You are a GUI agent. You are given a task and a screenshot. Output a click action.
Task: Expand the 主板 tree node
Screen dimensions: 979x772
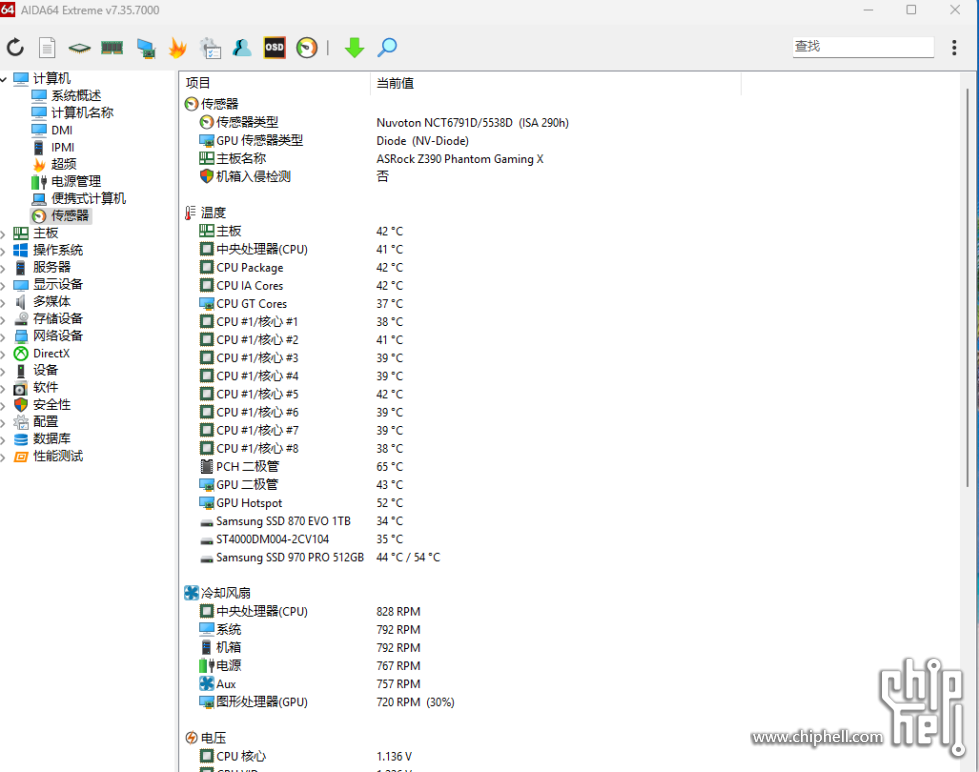[x=3, y=234]
